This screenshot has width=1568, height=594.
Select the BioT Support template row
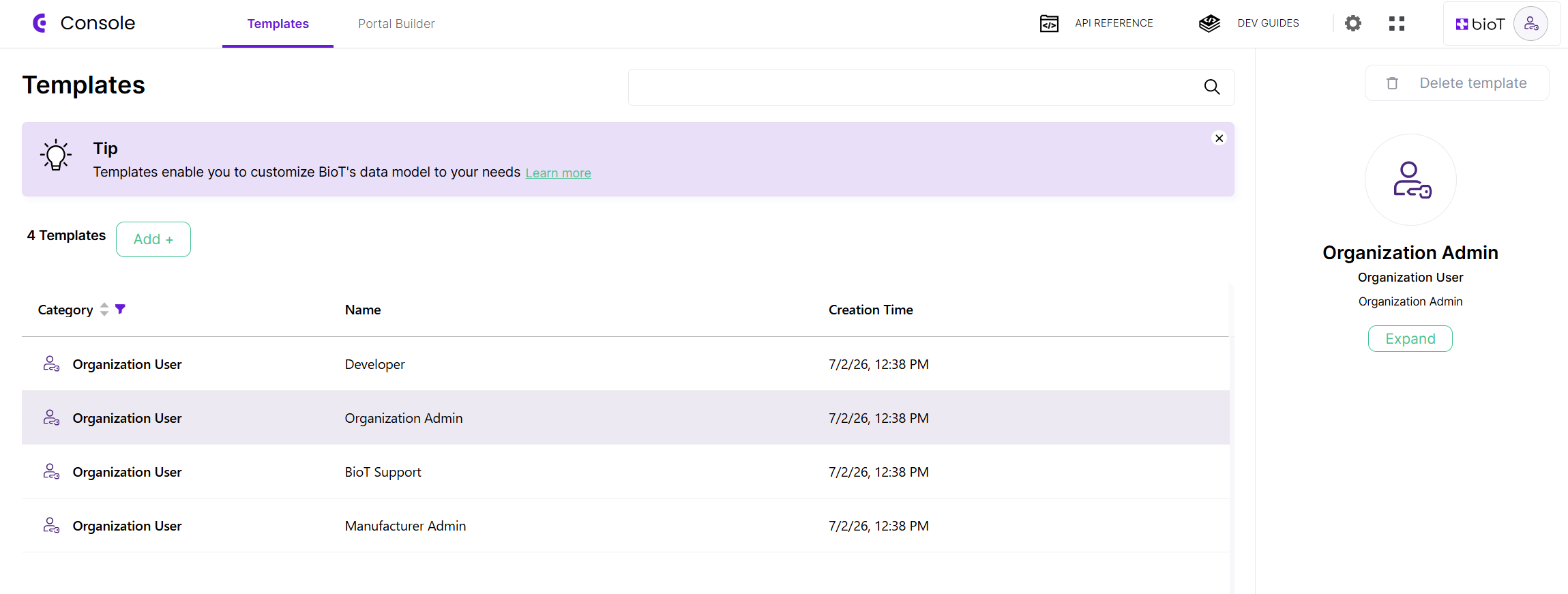625,472
